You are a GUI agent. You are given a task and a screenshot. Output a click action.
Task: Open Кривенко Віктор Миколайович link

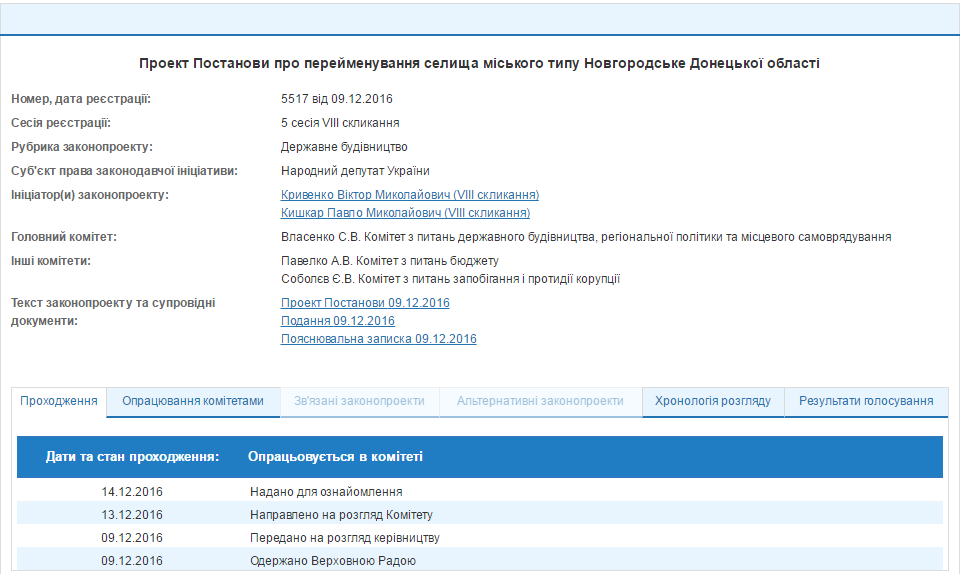[410, 195]
